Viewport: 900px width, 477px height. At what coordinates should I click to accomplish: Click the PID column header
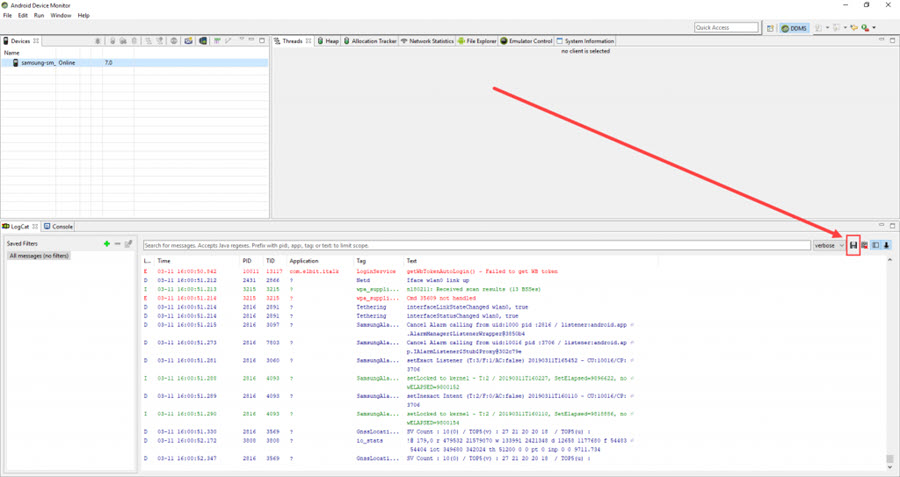click(247, 261)
